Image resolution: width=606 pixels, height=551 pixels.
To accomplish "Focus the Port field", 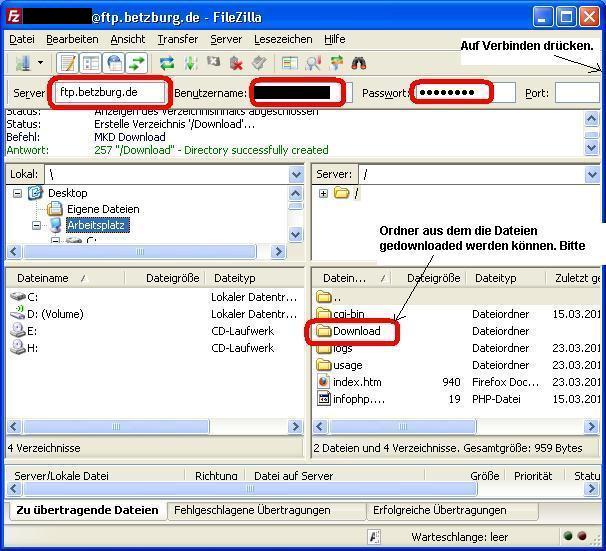I will [x=577, y=93].
